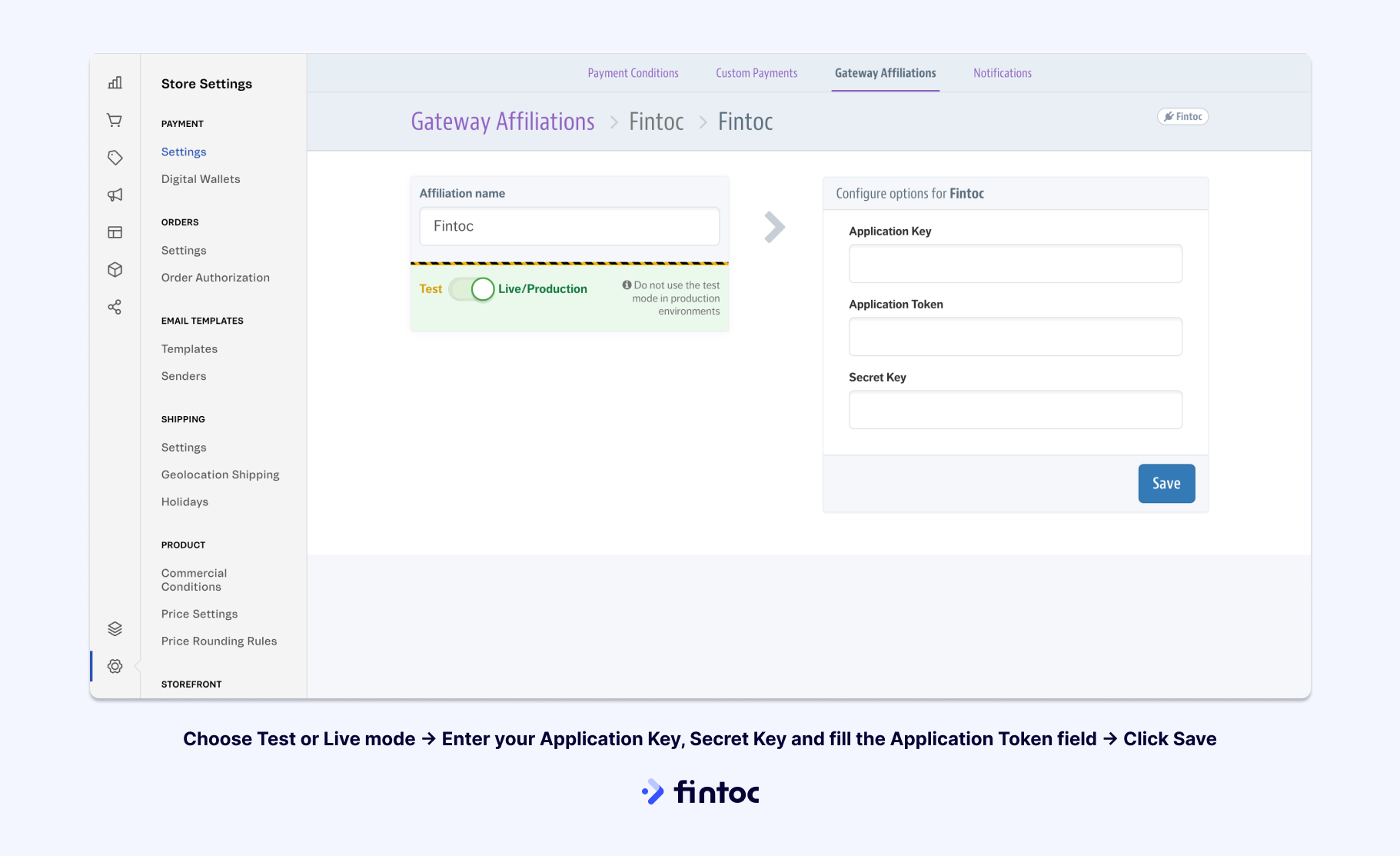Toggle the Test / Live Production switch
The image size is (1400, 856).
(x=471, y=289)
